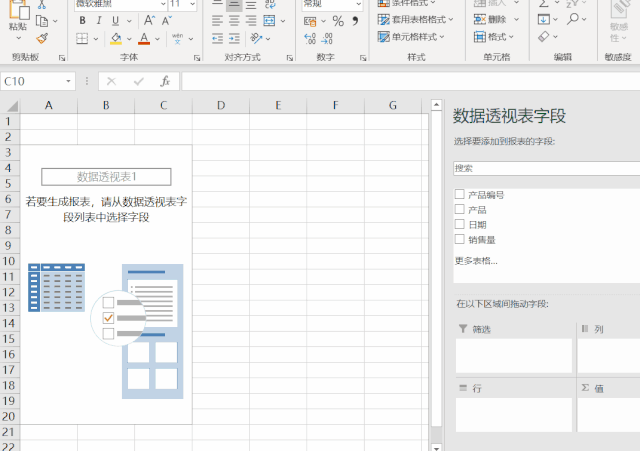The width and height of the screenshot is (640, 451).
Task: Apply accounting number format icon
Action: (310, 21)
